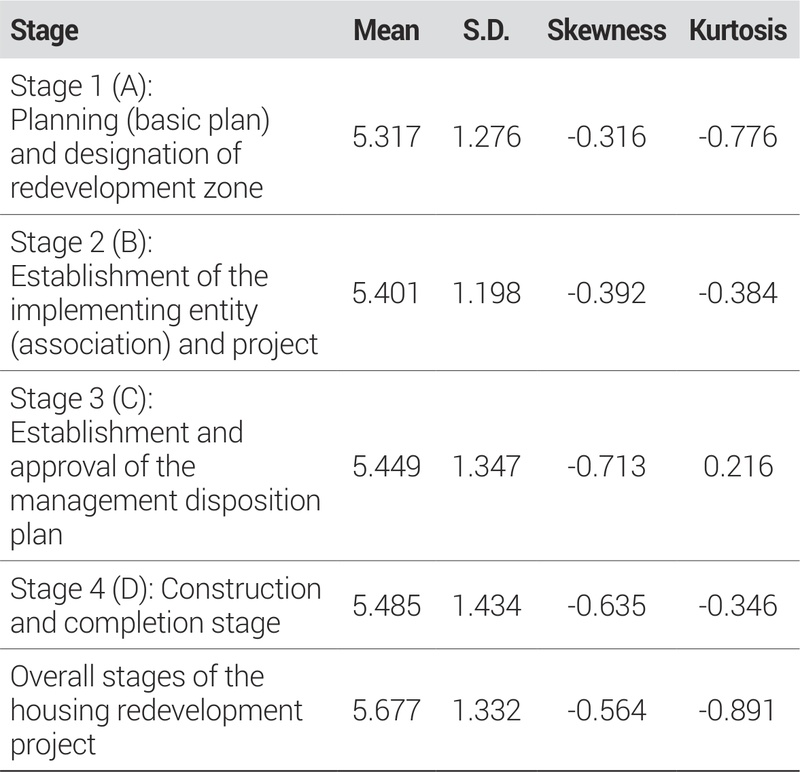This screenshot has height=772, width=800.
Task: Click the mean value 5.485
Action: click(x=386, y=605)
